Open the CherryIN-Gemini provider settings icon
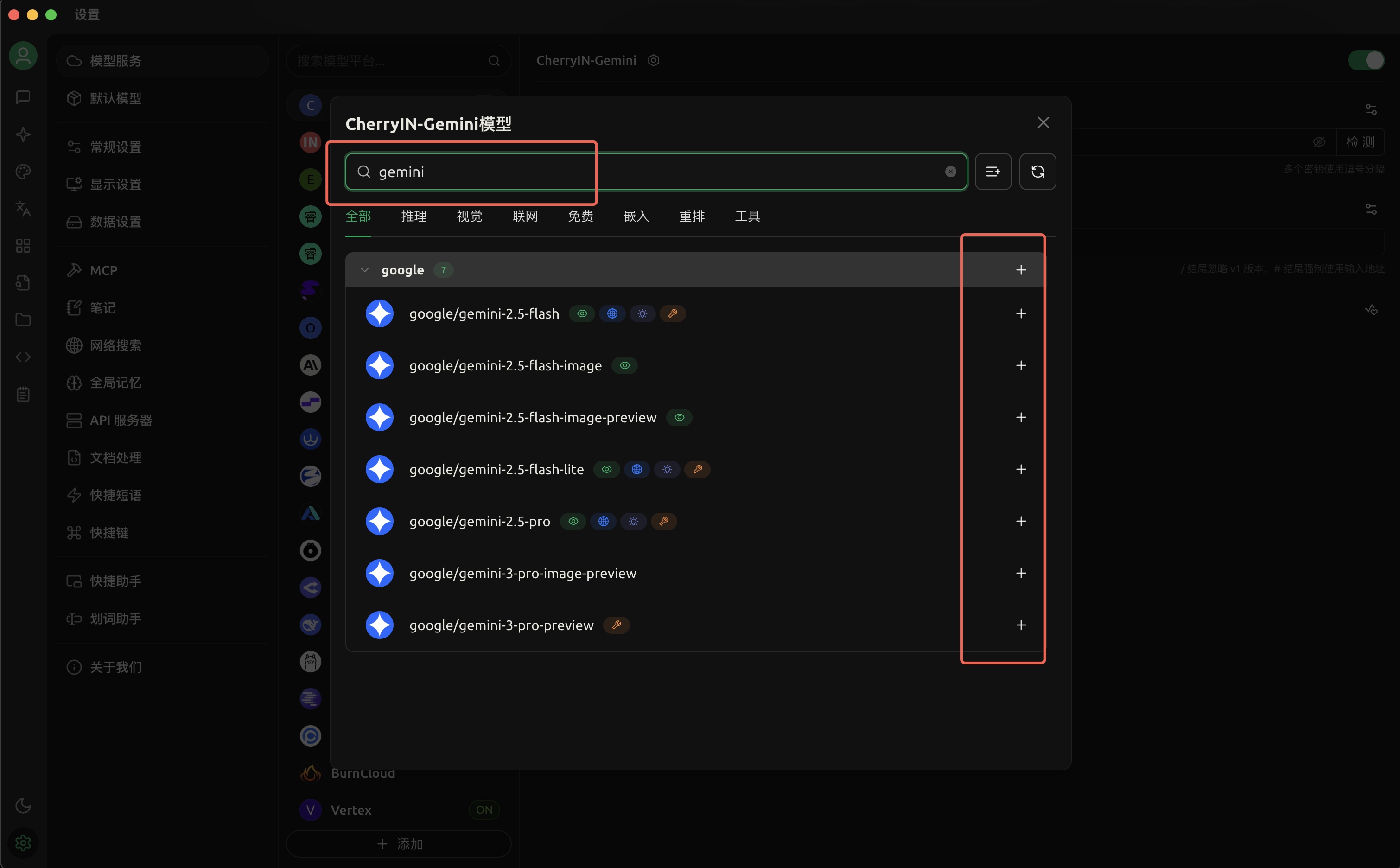Image resolution: width=1400 pixels, height=868 pixels. point(654,60)
